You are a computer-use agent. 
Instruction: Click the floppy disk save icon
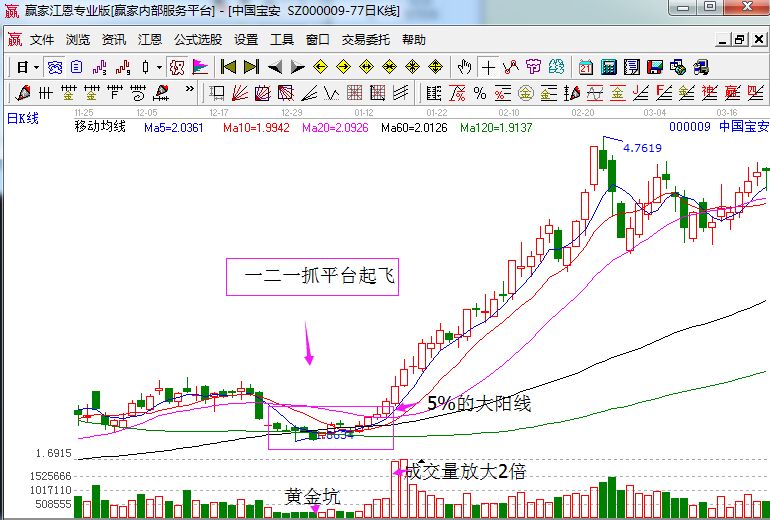tap(655, 68)
